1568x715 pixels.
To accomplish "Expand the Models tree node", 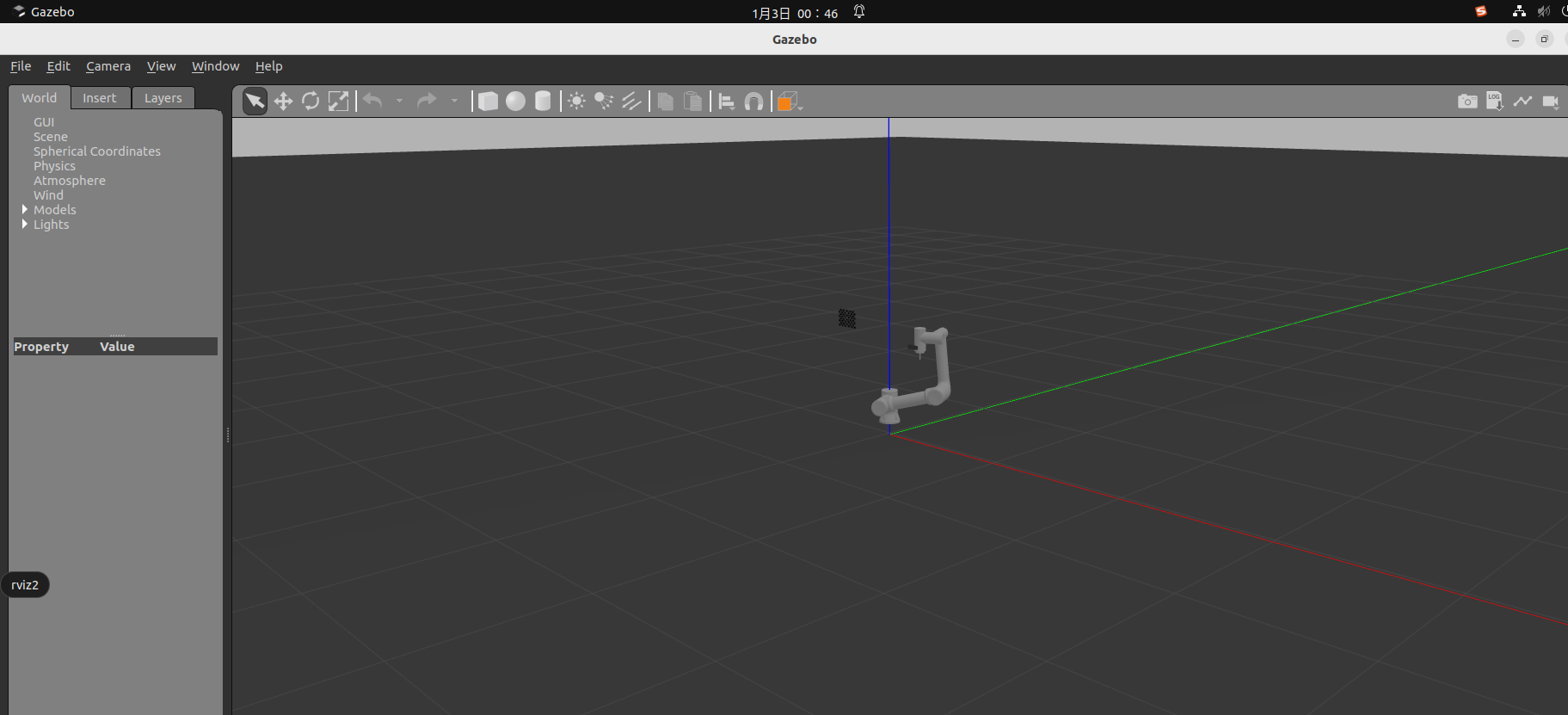I will pos(25,209).
